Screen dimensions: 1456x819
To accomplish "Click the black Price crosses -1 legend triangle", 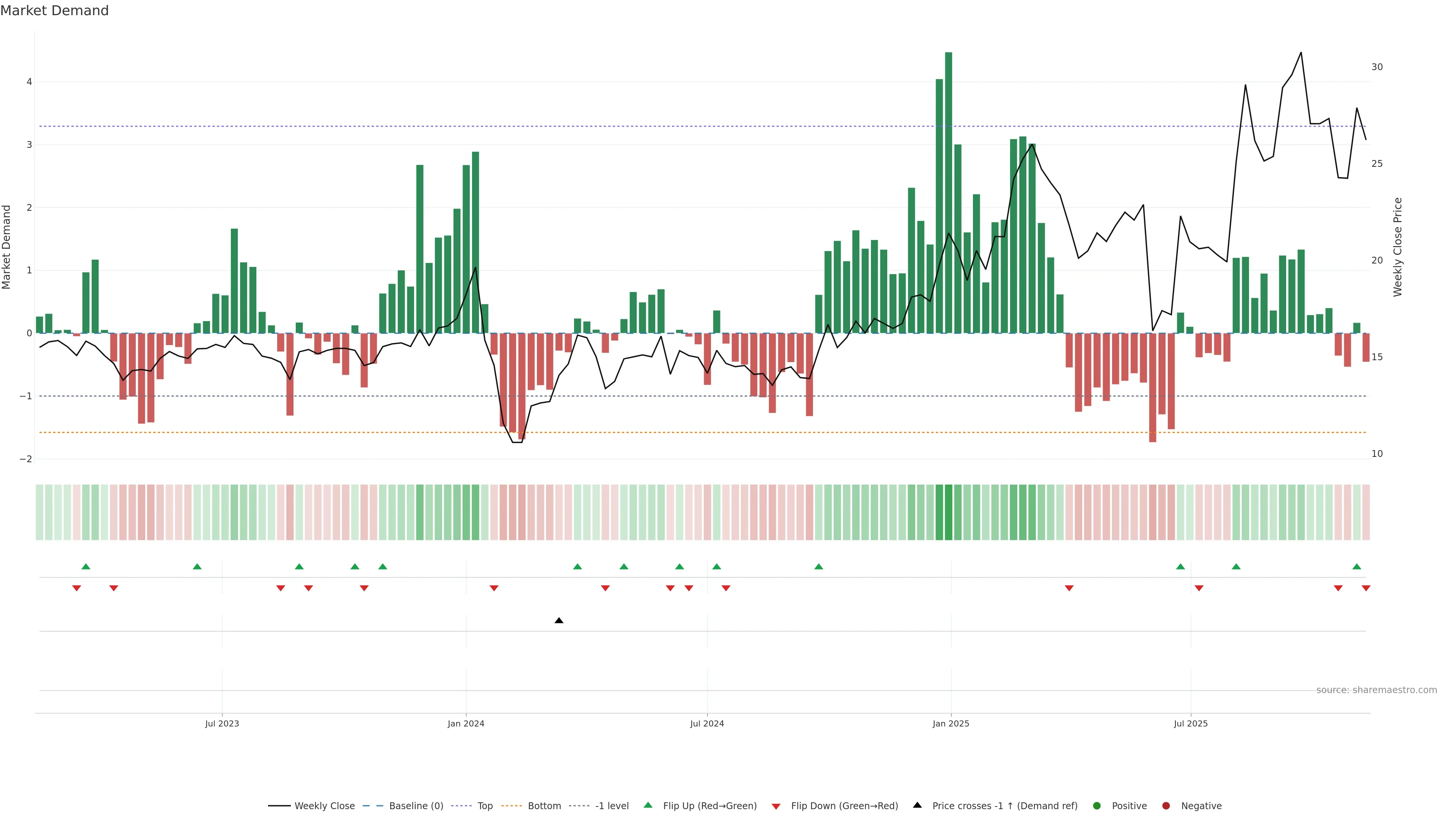I will pos(917,805).
